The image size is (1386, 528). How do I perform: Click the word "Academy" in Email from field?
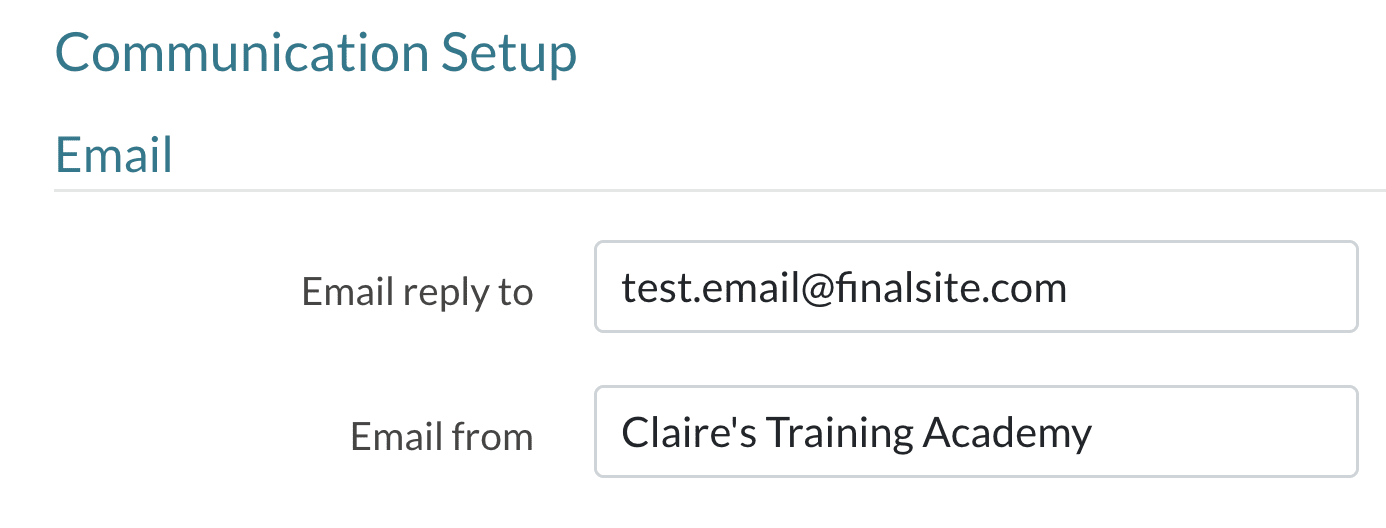pos(1007,433)
